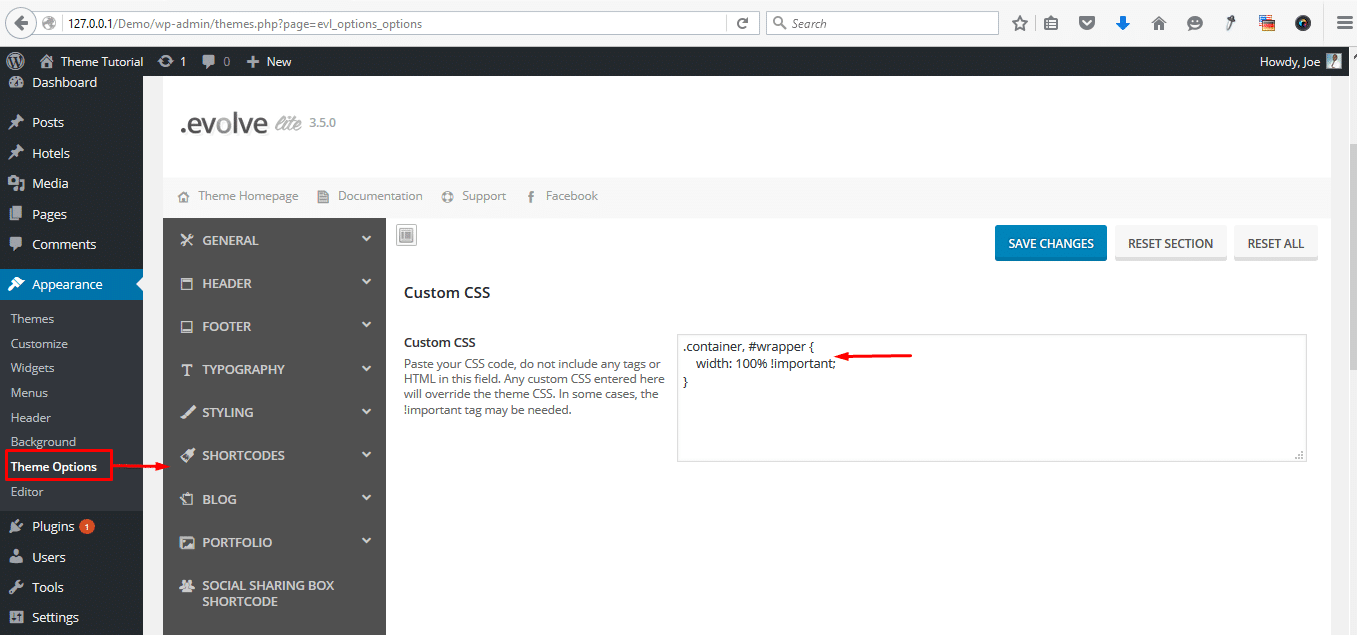Click the colorful stacked extension icon
The height and width of the screenshot is (635, 1357).
[1267, 23]
